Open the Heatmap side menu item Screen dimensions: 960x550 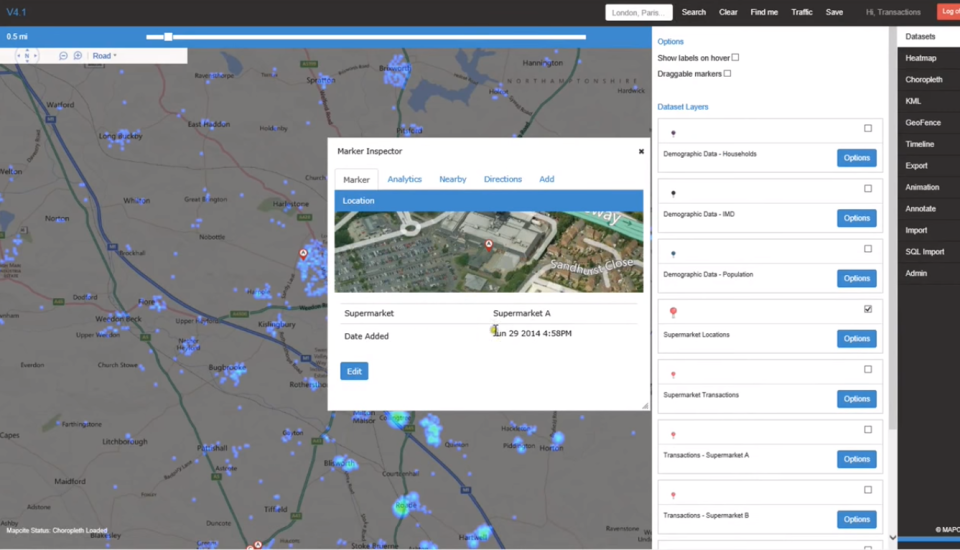(x=921, y=58)
